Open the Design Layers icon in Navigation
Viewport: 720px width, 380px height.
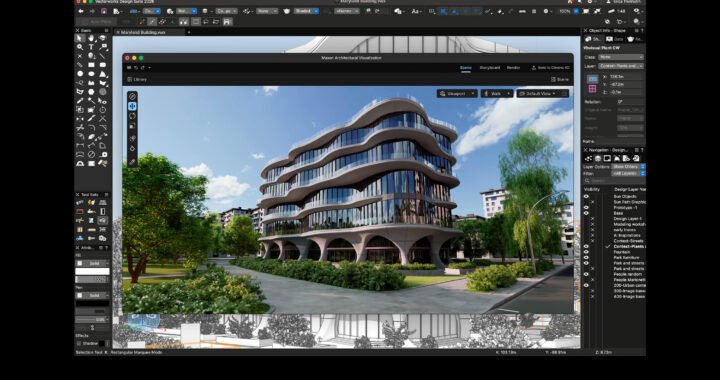(x=598, y=158)
